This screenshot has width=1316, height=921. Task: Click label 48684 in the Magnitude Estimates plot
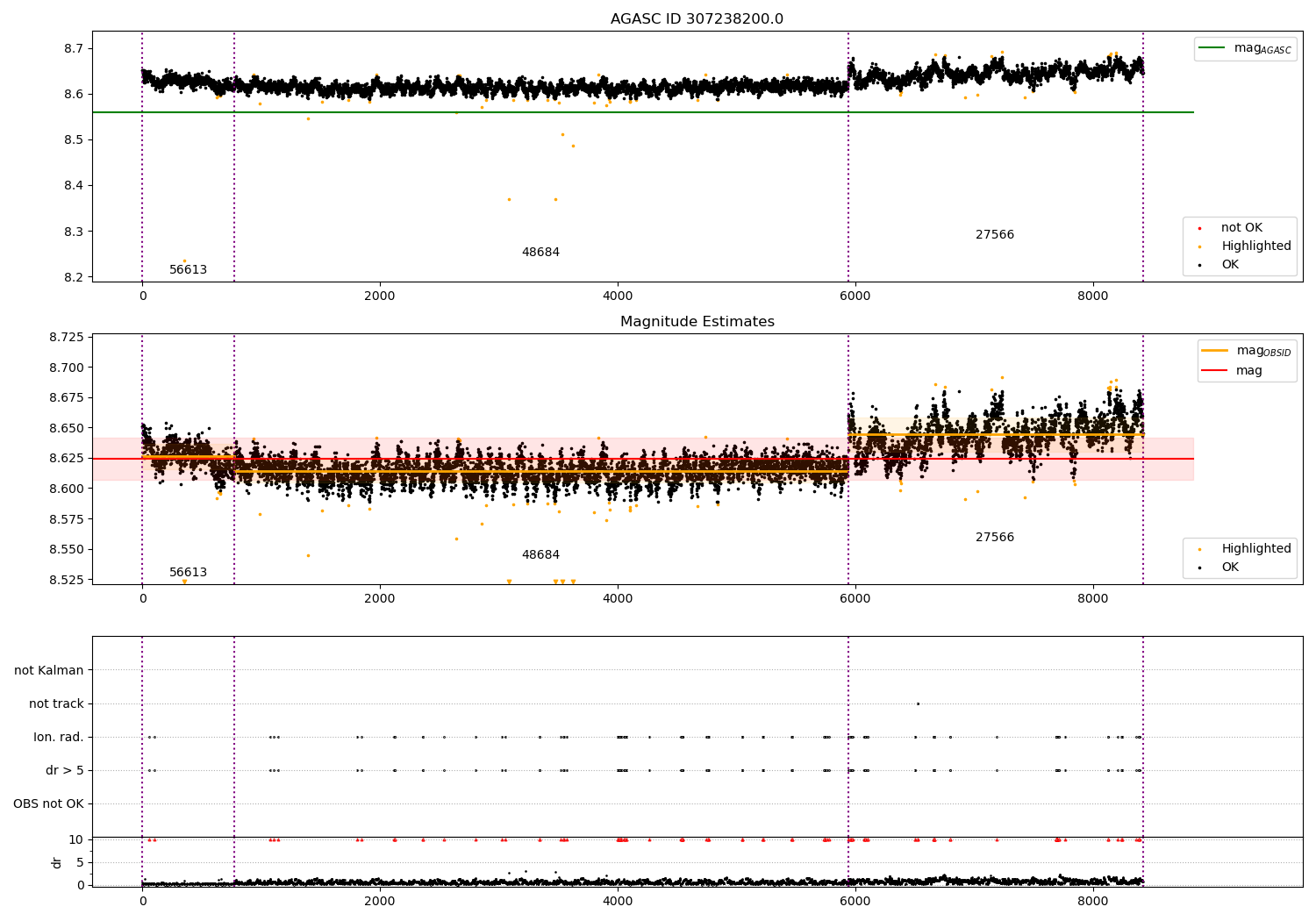tap(540, 555)
